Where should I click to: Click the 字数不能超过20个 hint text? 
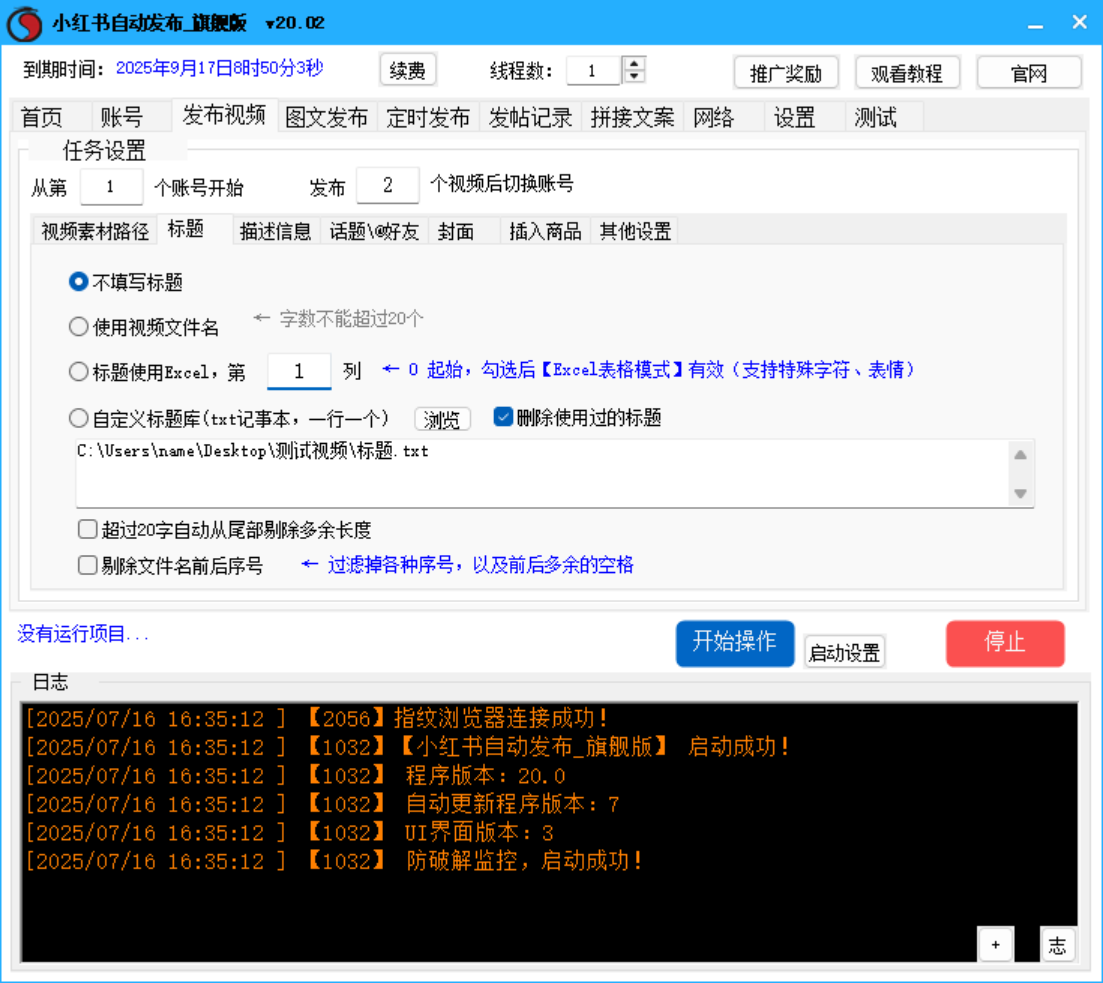[338, 319]
